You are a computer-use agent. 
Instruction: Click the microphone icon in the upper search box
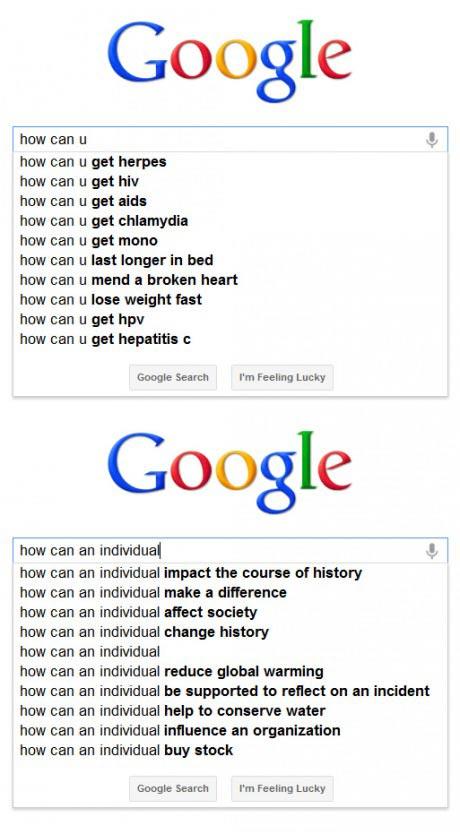pos(432,140)
